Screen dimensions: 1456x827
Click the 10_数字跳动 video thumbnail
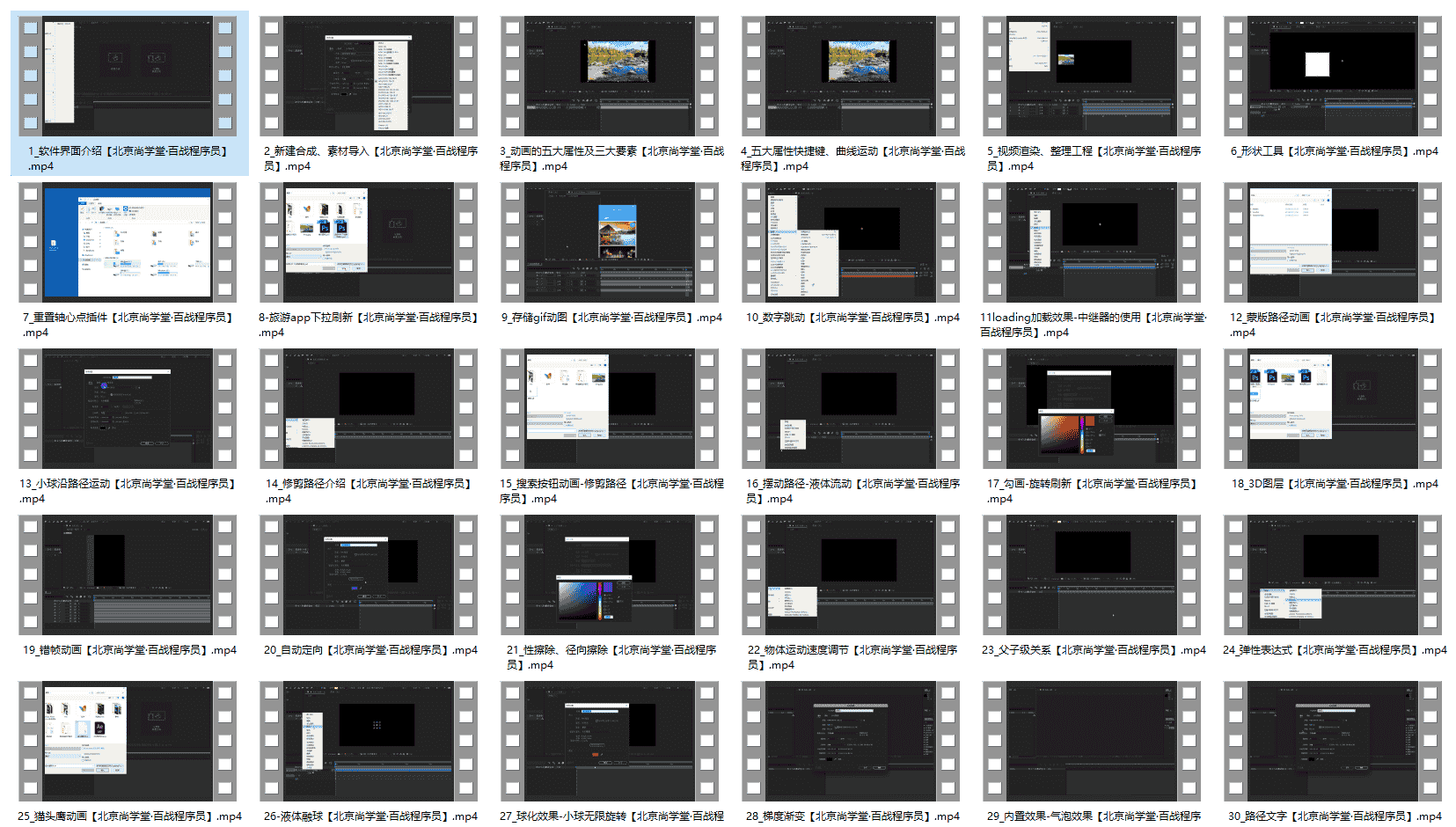point(851,242)
